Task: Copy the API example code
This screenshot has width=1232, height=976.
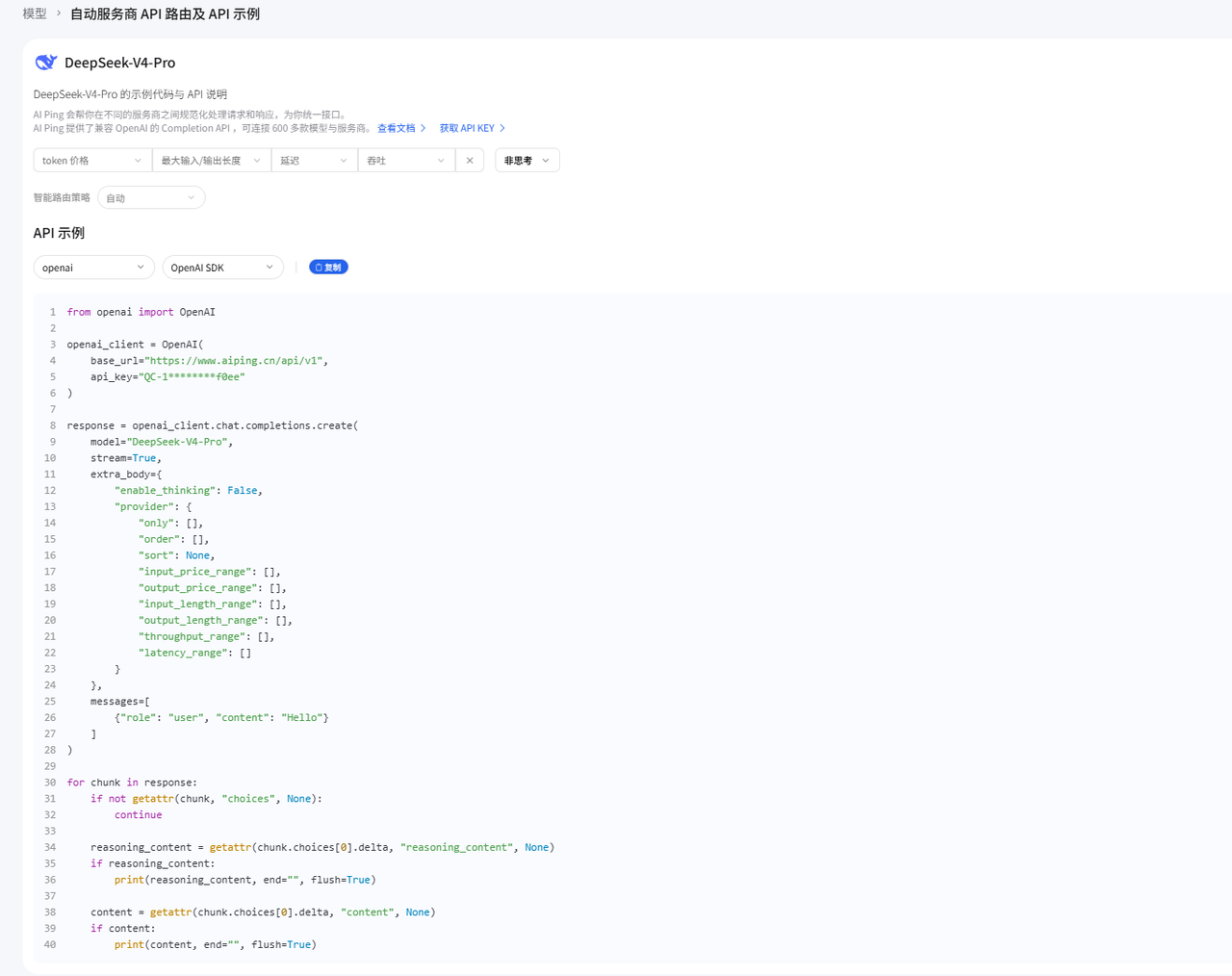Action: point(328,268)
